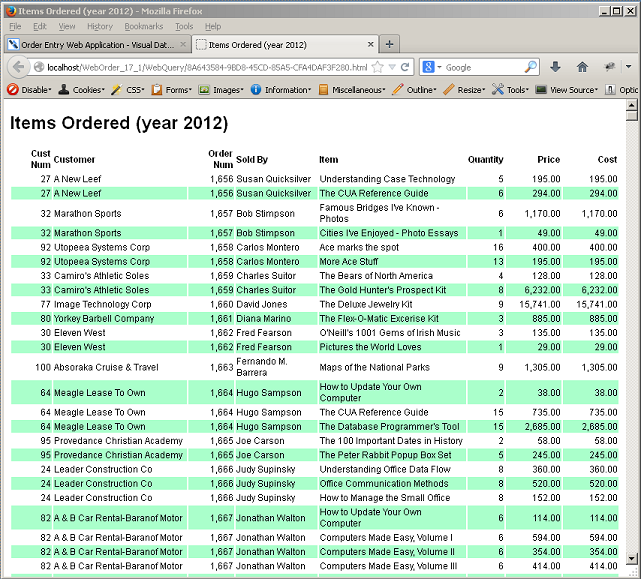The image size is (641, 579).
Task: Go to the Home page icon
Action: coord(582,67)
